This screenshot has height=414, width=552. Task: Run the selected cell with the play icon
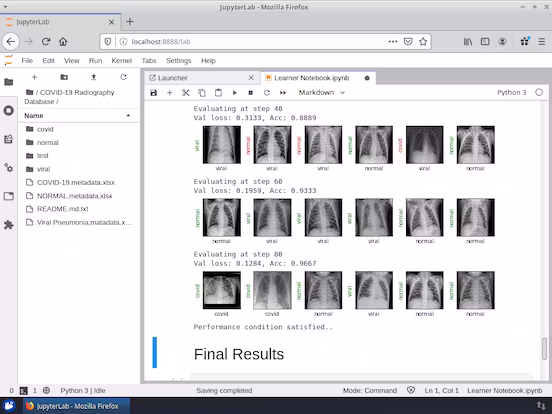pos(234,93)
